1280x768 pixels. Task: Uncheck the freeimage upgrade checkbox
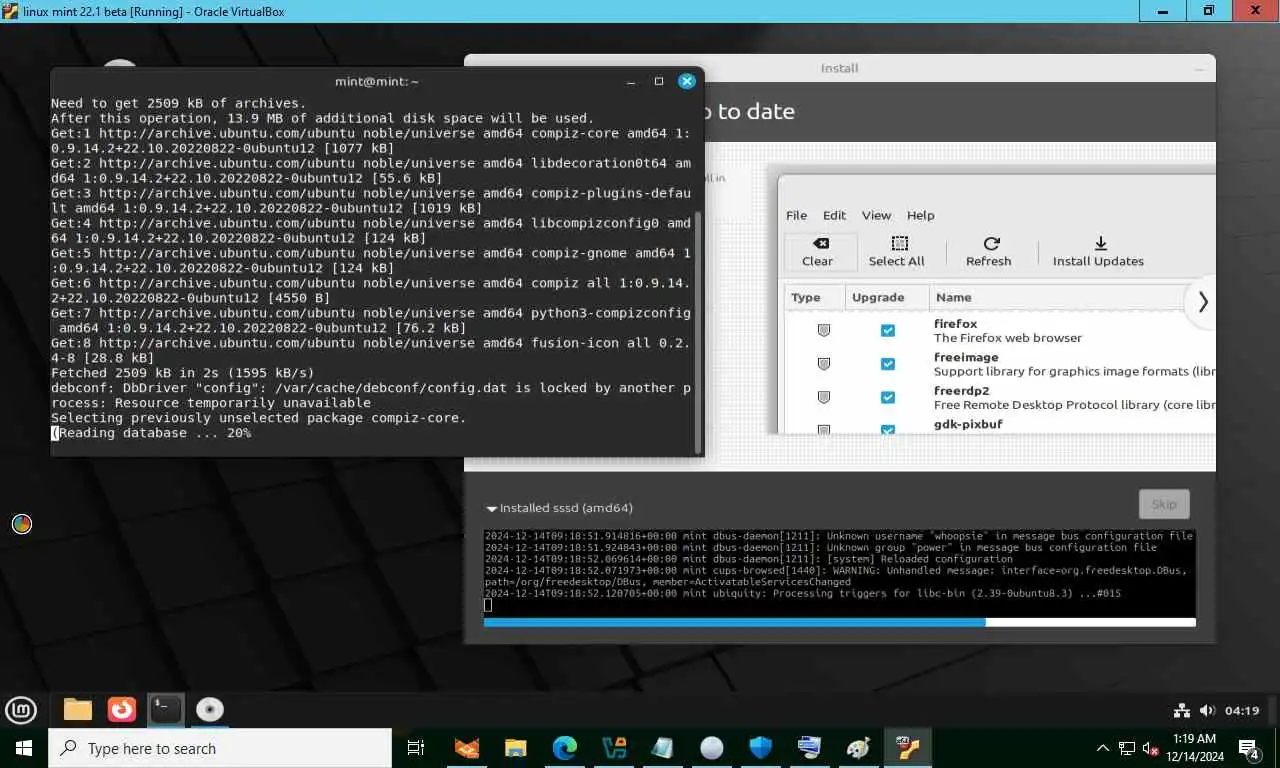click(887, 364)
